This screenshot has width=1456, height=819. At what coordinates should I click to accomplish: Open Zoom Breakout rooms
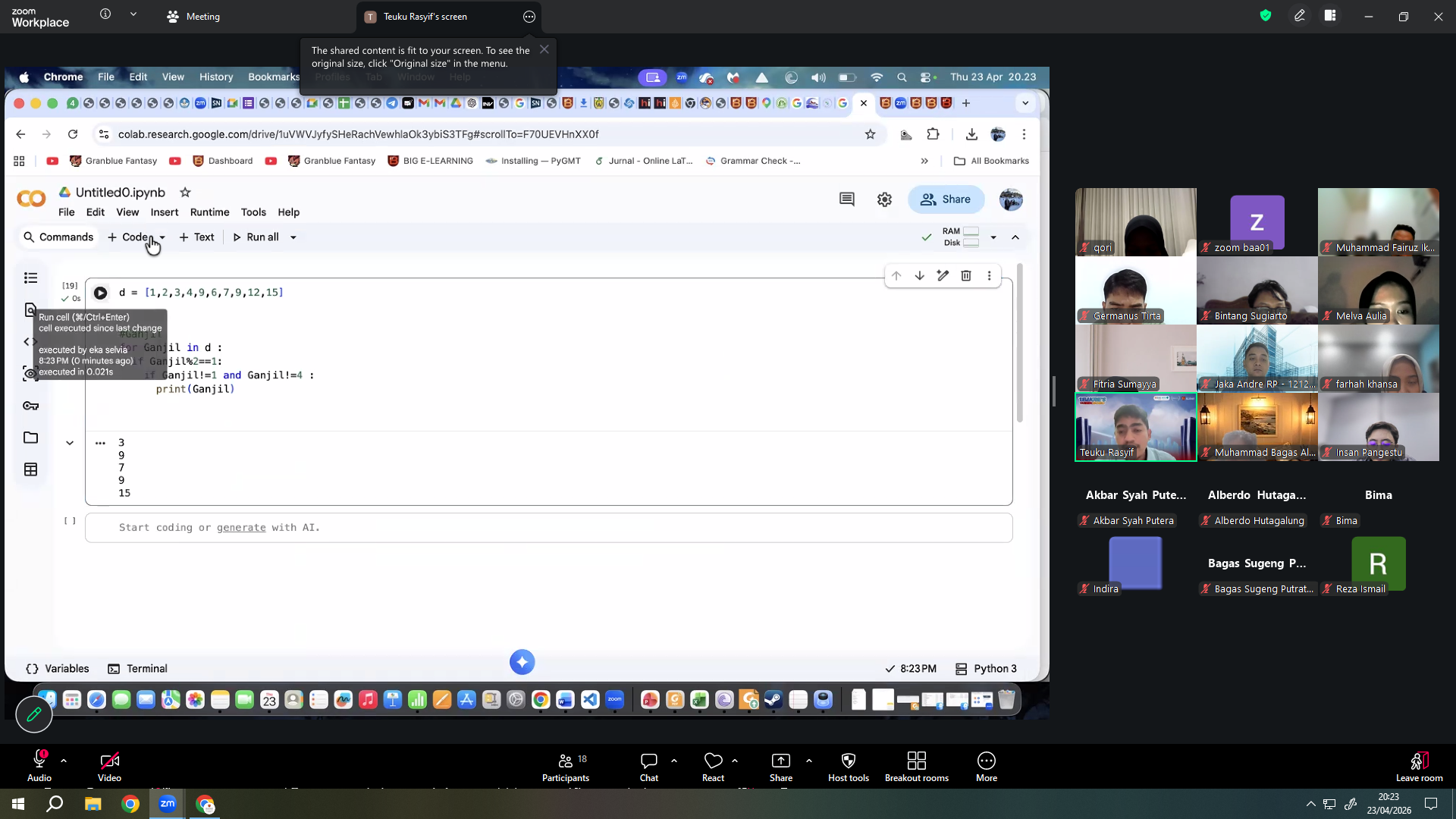[917, 767]
